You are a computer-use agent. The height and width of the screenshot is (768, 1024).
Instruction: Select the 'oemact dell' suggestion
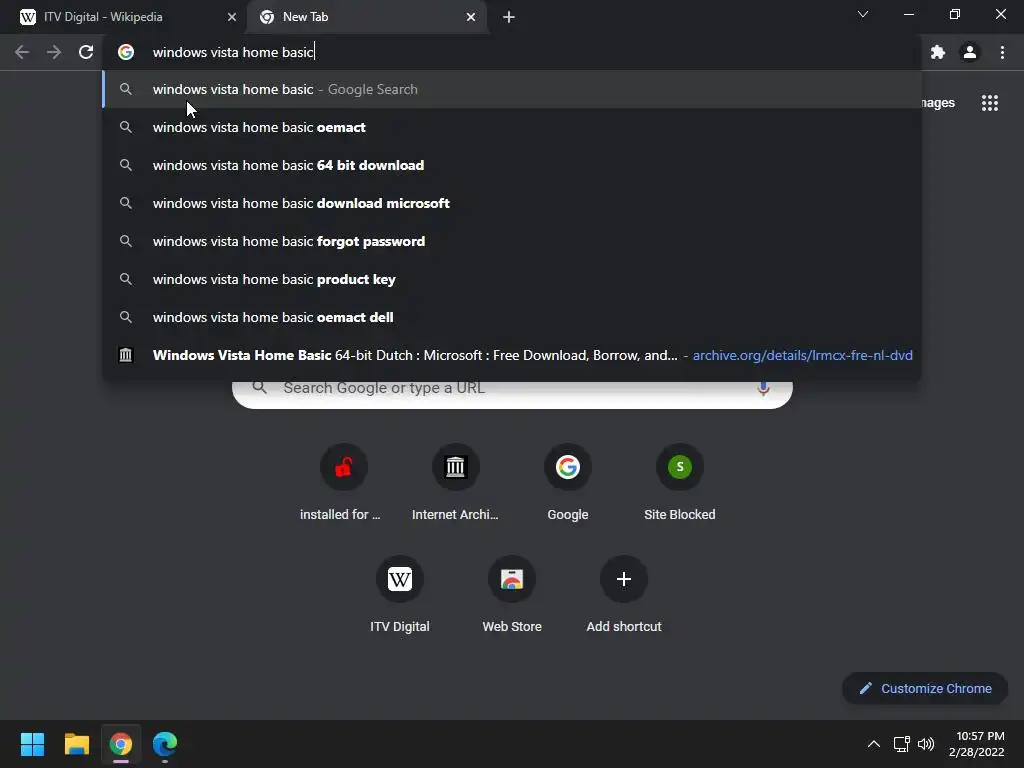click(x=512, y=317)
